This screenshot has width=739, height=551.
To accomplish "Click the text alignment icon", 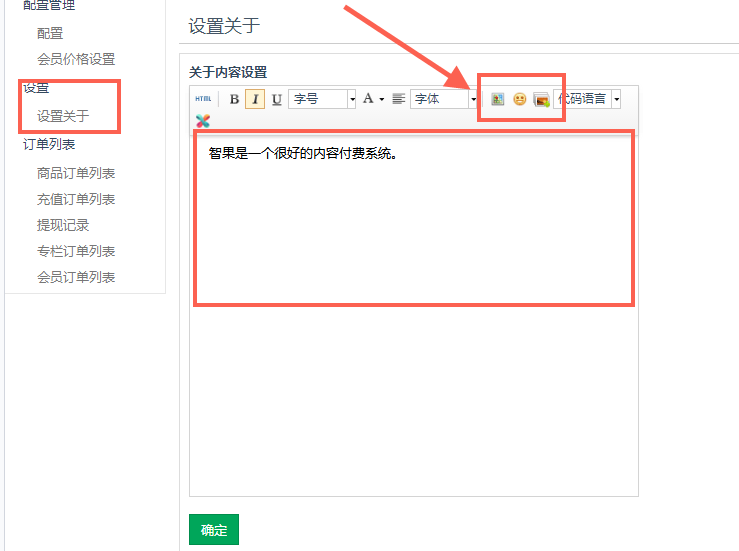I will tap(399, 99).
